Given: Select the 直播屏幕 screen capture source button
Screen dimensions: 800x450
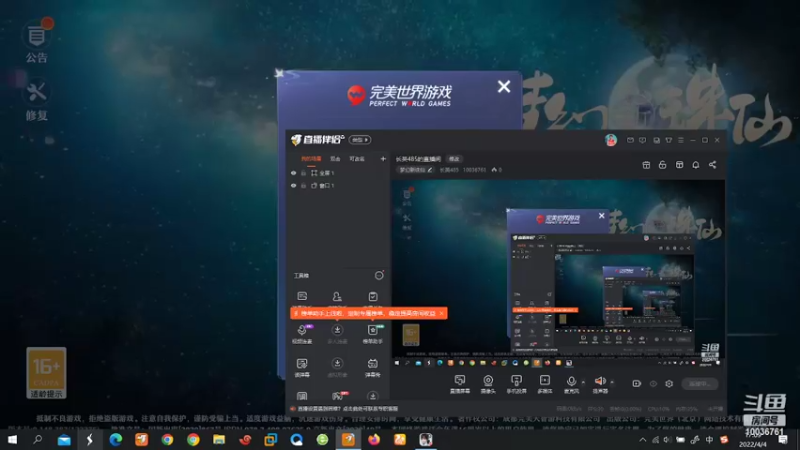Looking at the screenshot, I should [x=460, y=384].
